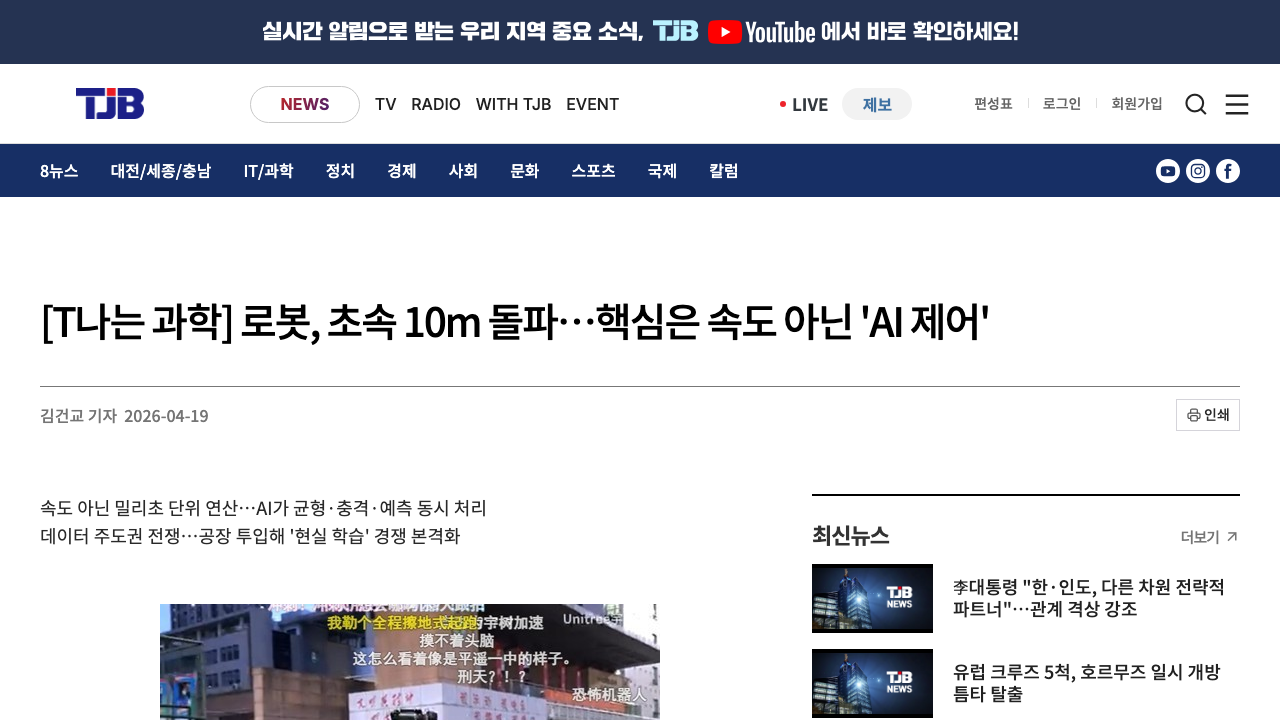Open the 로그인 login link
Image resolution: width=1280 pixels, height=720 pixels.
pos(1062,103)
